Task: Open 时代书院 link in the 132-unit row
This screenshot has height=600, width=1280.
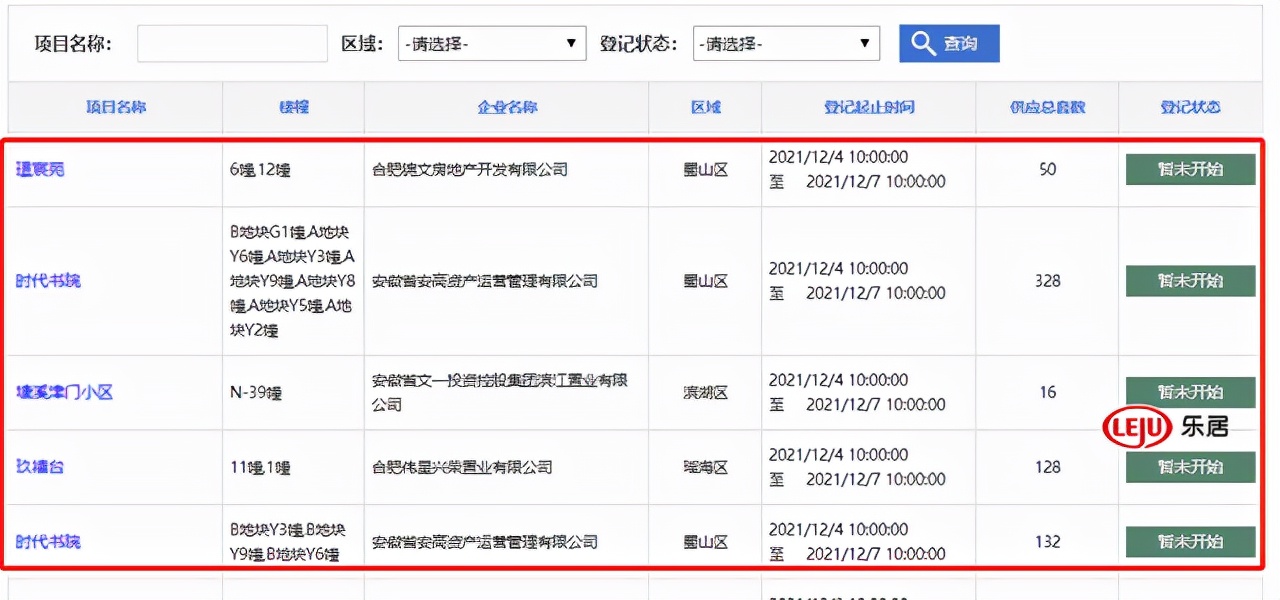Action: (x=48, y=541)
